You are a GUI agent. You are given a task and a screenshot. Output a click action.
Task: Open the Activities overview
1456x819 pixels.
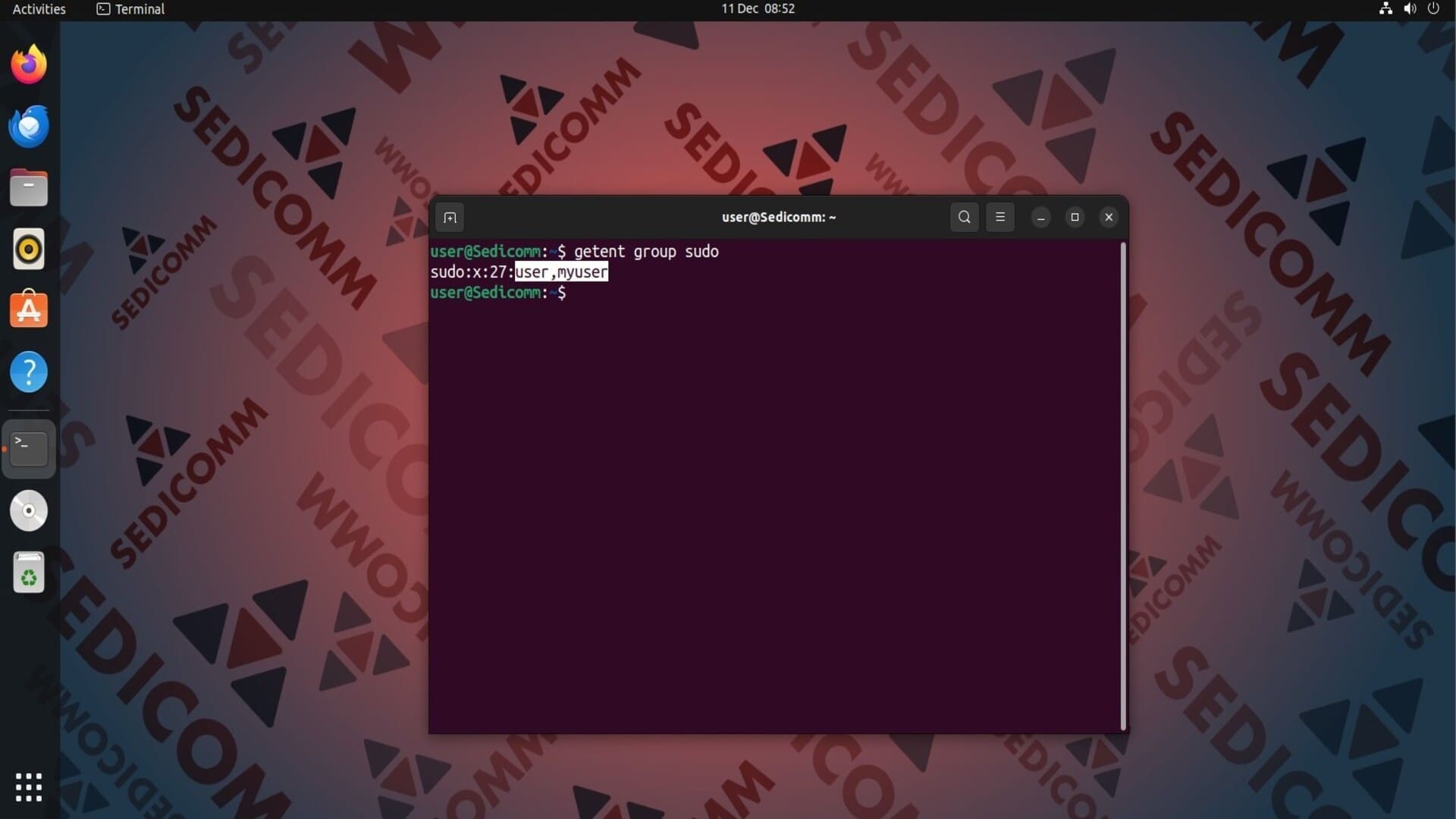pyautogui.click(x=39, y=9)
